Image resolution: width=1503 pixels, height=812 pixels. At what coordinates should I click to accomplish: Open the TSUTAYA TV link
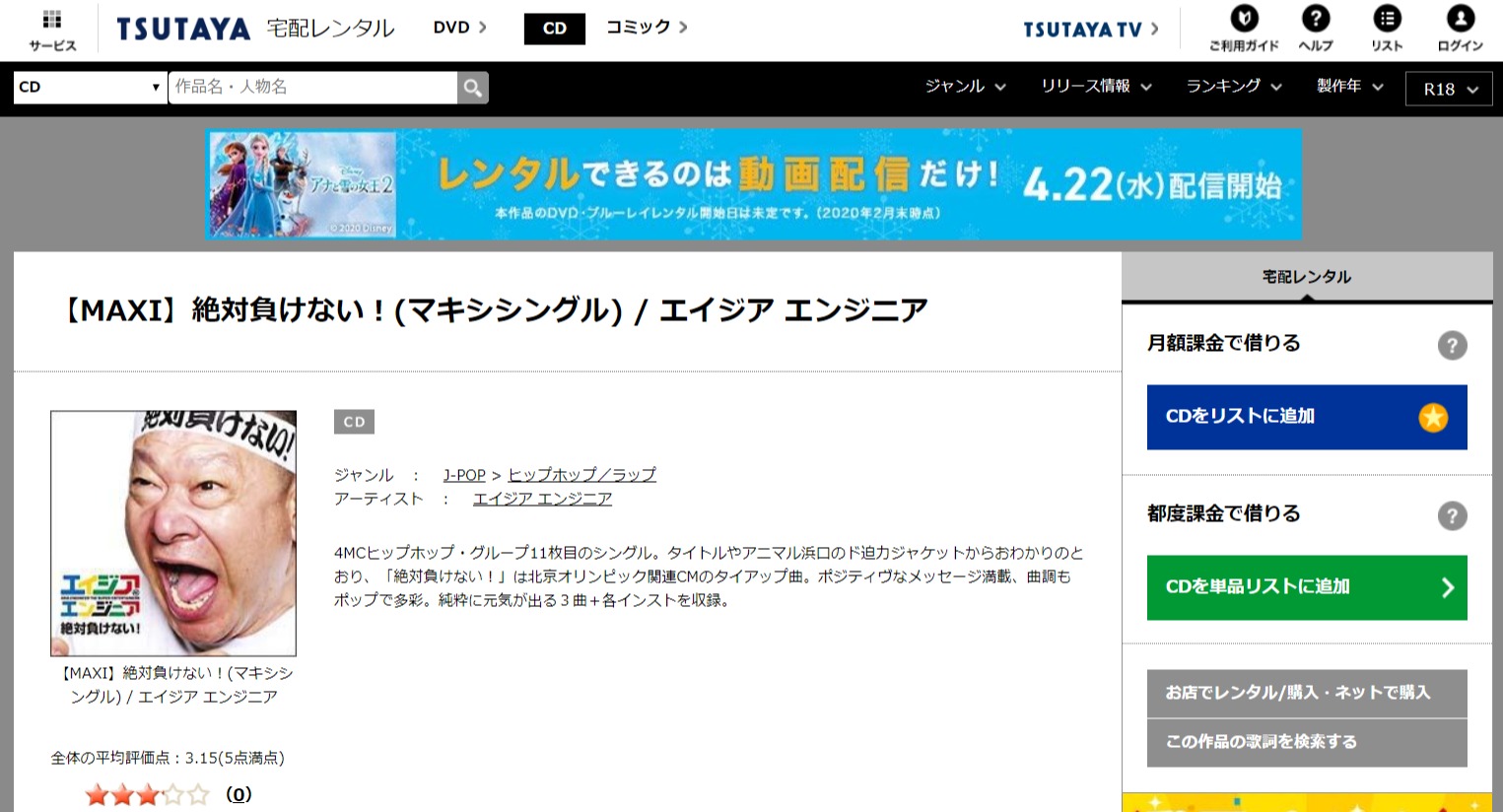(x=1091, y=30)
